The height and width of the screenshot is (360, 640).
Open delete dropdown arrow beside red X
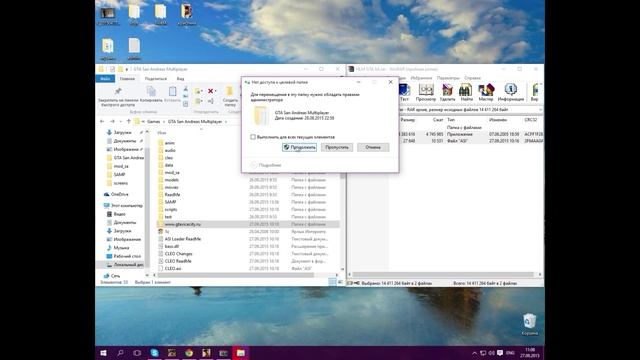click(x=216, y=91)
